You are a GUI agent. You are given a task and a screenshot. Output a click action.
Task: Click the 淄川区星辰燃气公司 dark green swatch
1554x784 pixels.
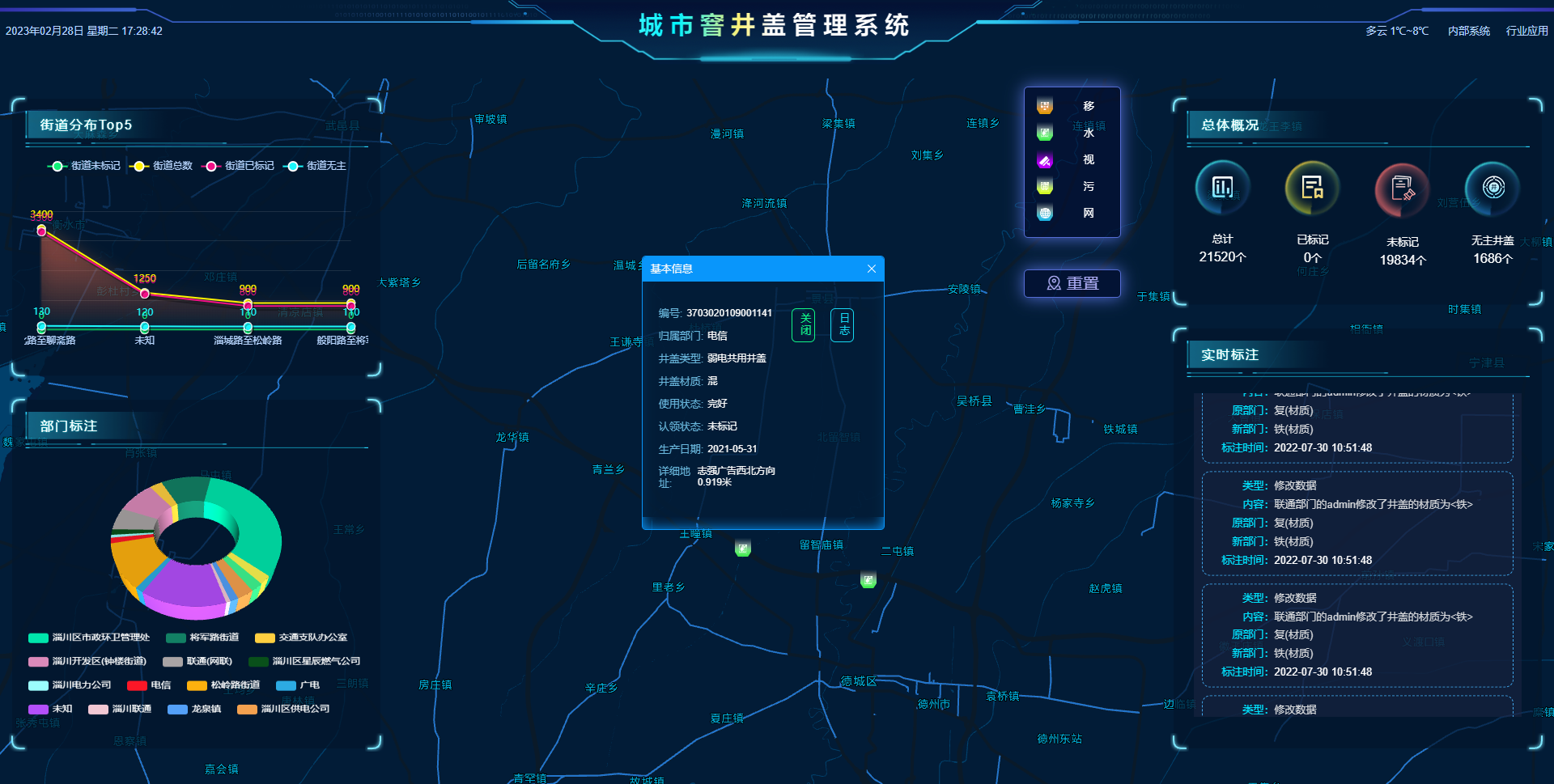click(258, 662)
